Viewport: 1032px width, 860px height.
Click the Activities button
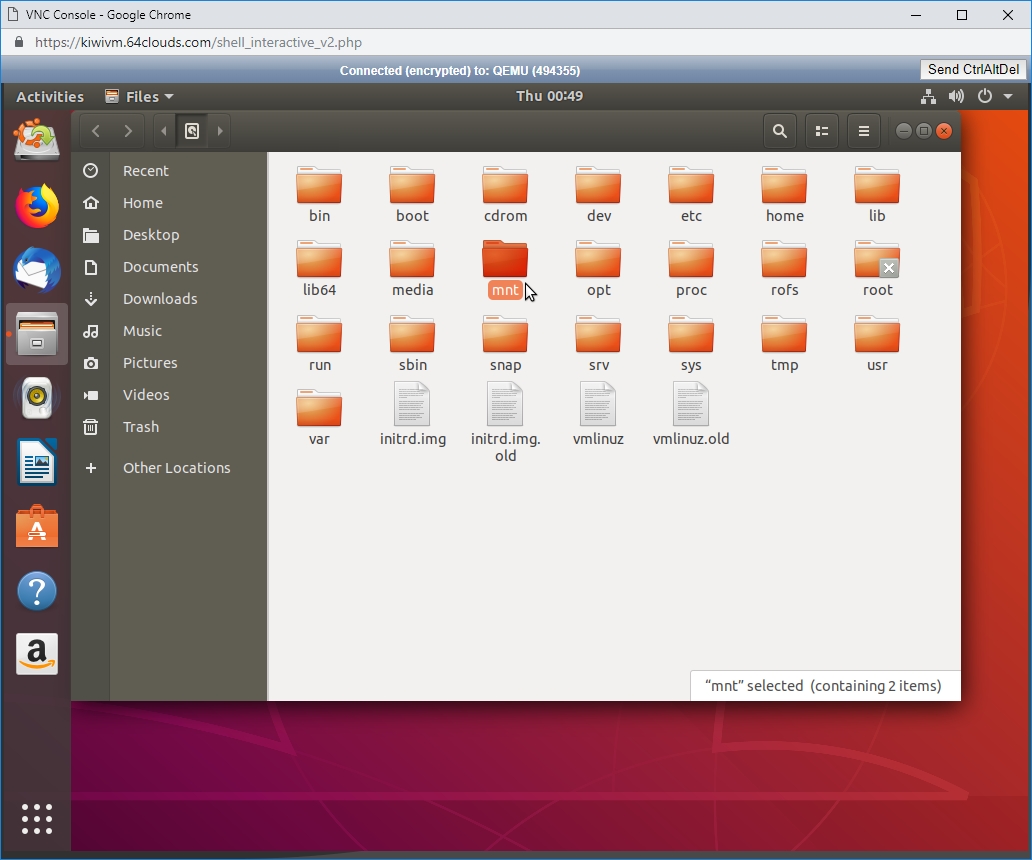pos(50,97)
